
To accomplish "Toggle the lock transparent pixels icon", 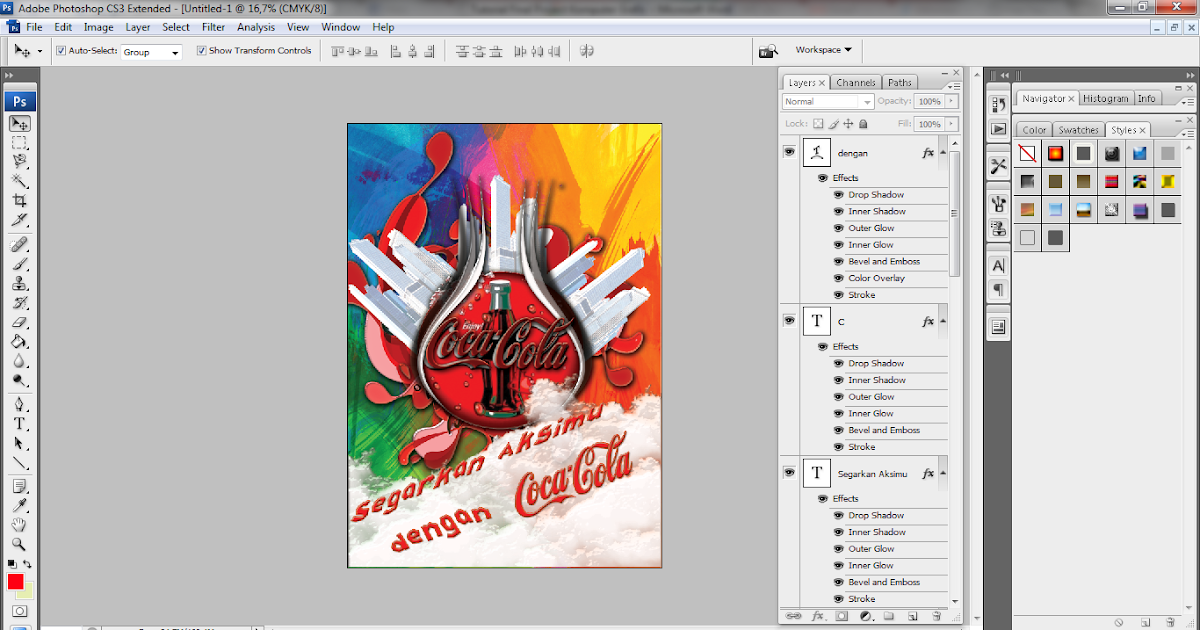I will click(x=818, y=124).
